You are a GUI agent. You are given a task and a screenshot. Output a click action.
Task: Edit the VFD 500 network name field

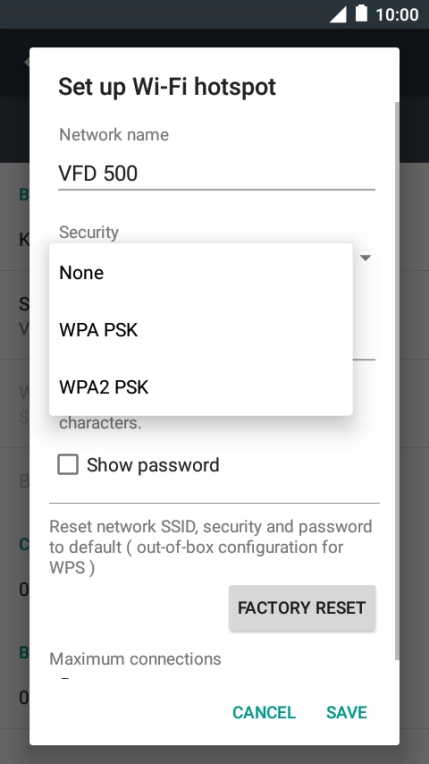pos(216,174)
